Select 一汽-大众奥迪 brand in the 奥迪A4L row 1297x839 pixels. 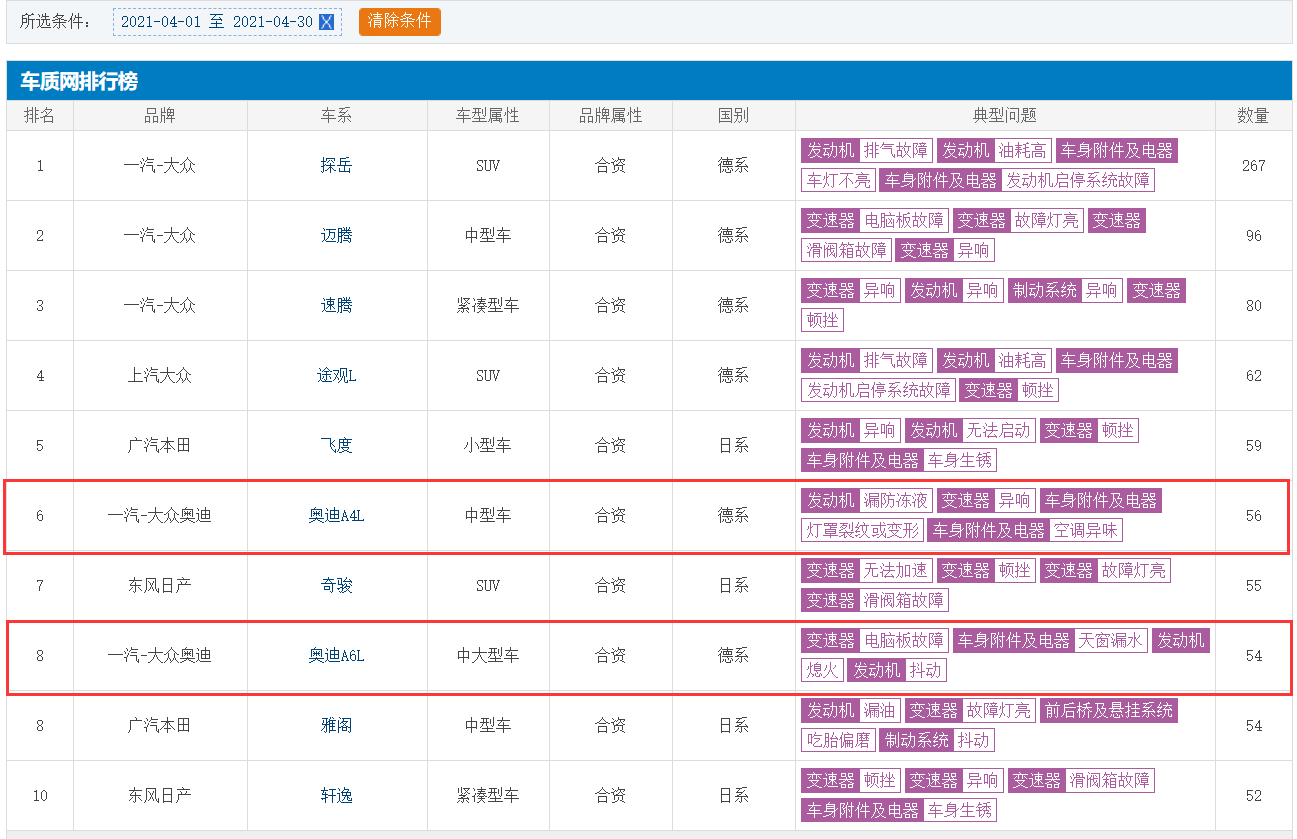[160, 516]
